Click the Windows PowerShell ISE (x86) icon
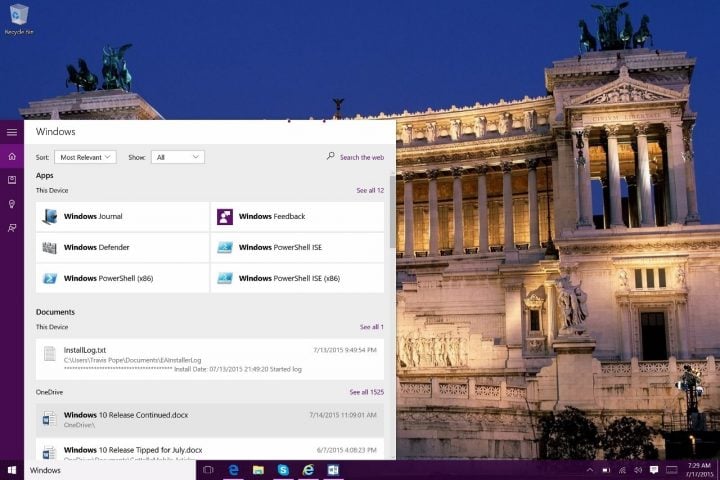Image resolution: width=720 pixels, height=480 pixels. tap(225, 278)
